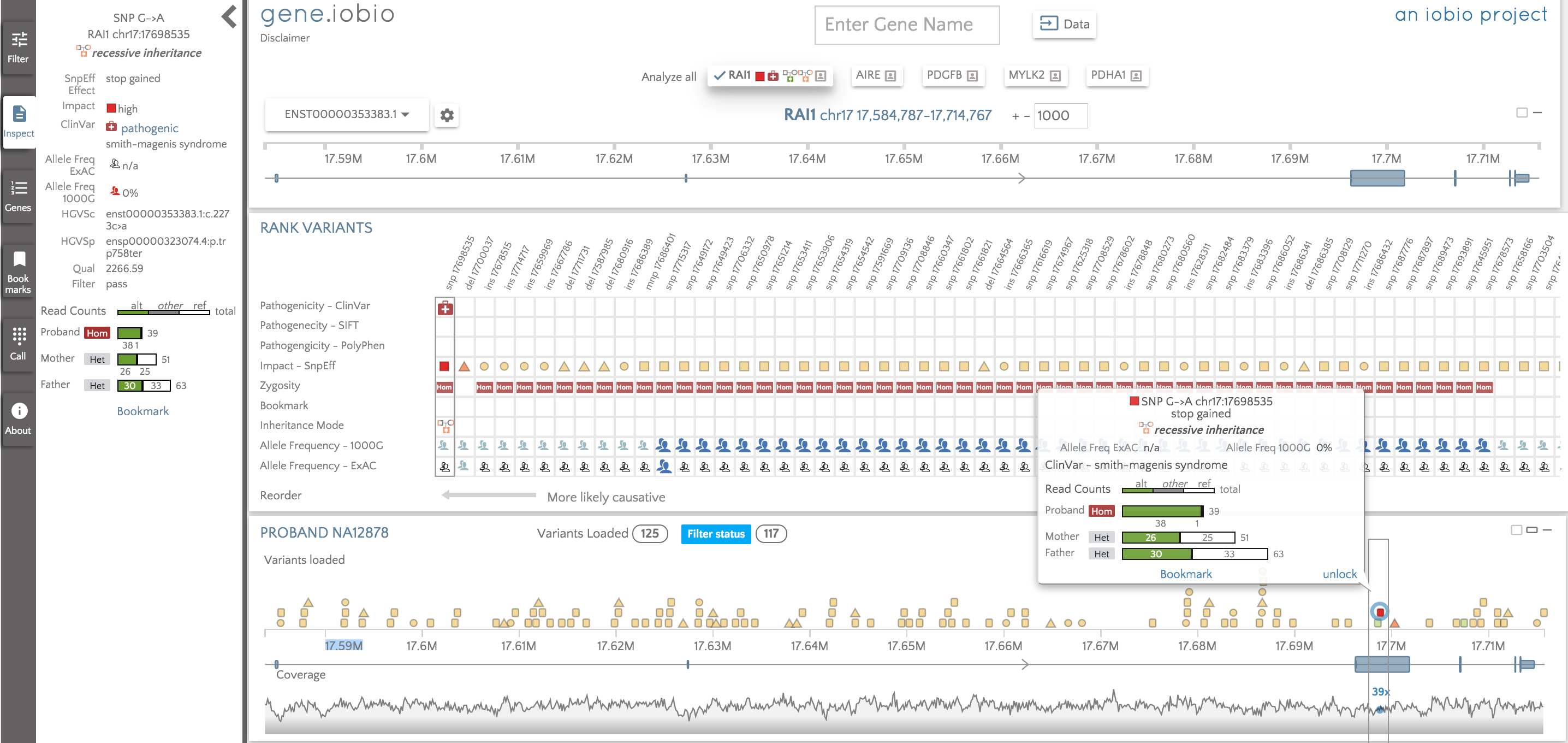Select the PDGFB gene tab
The width and height of the screenshot is (1568, 743).
(x=952, y=75)
